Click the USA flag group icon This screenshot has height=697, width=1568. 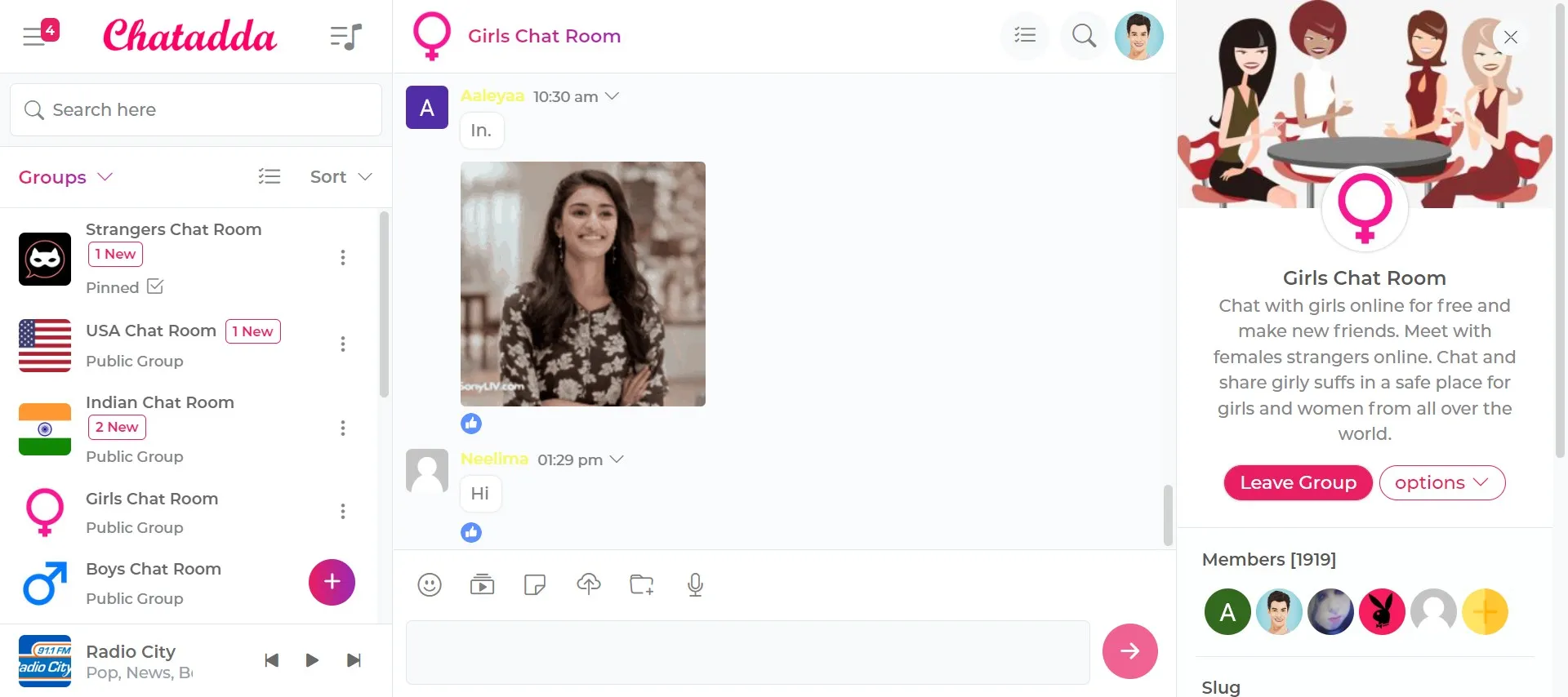point(45,345)
